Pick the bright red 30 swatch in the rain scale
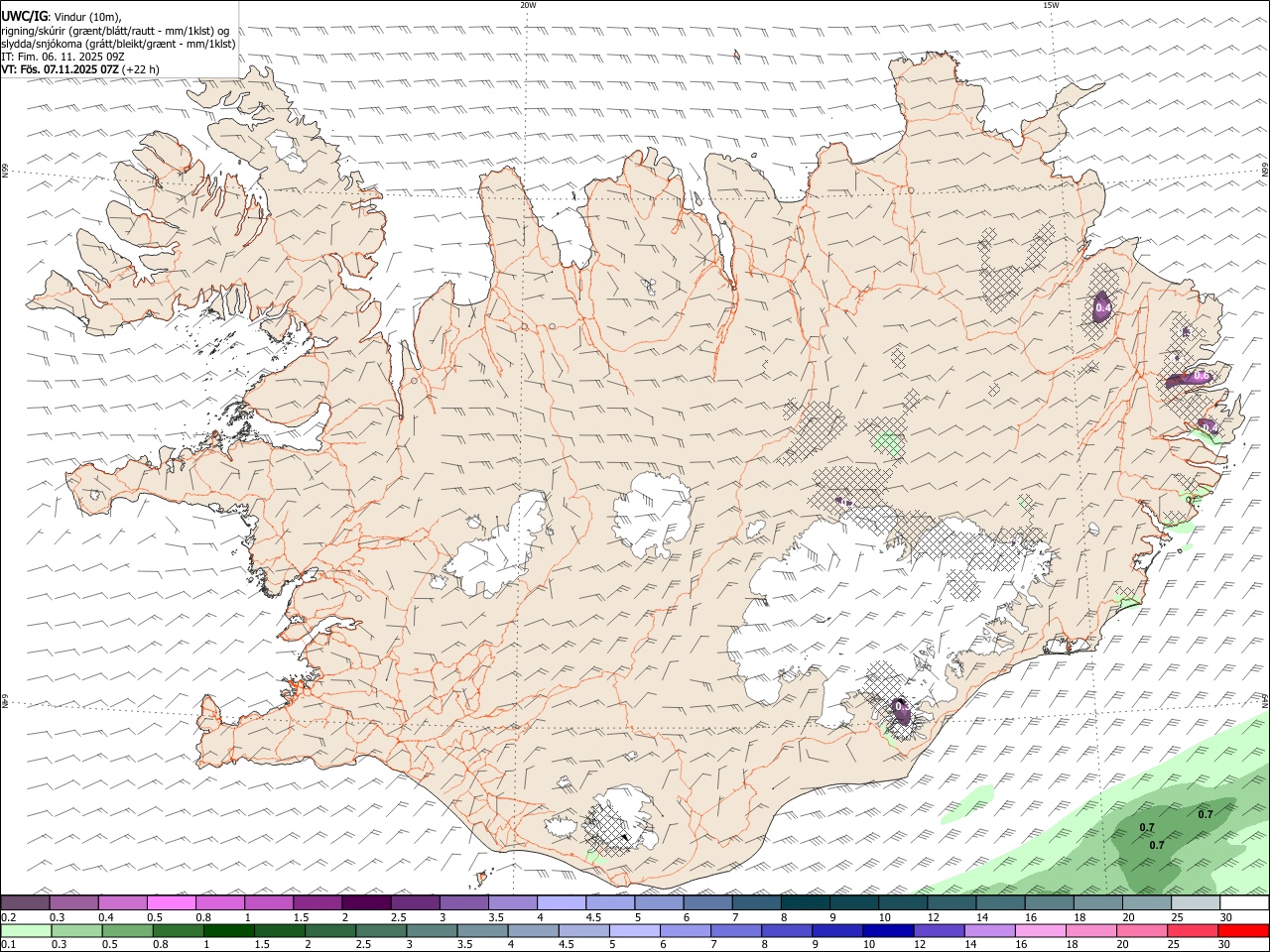 click(x=1244, y=931)
